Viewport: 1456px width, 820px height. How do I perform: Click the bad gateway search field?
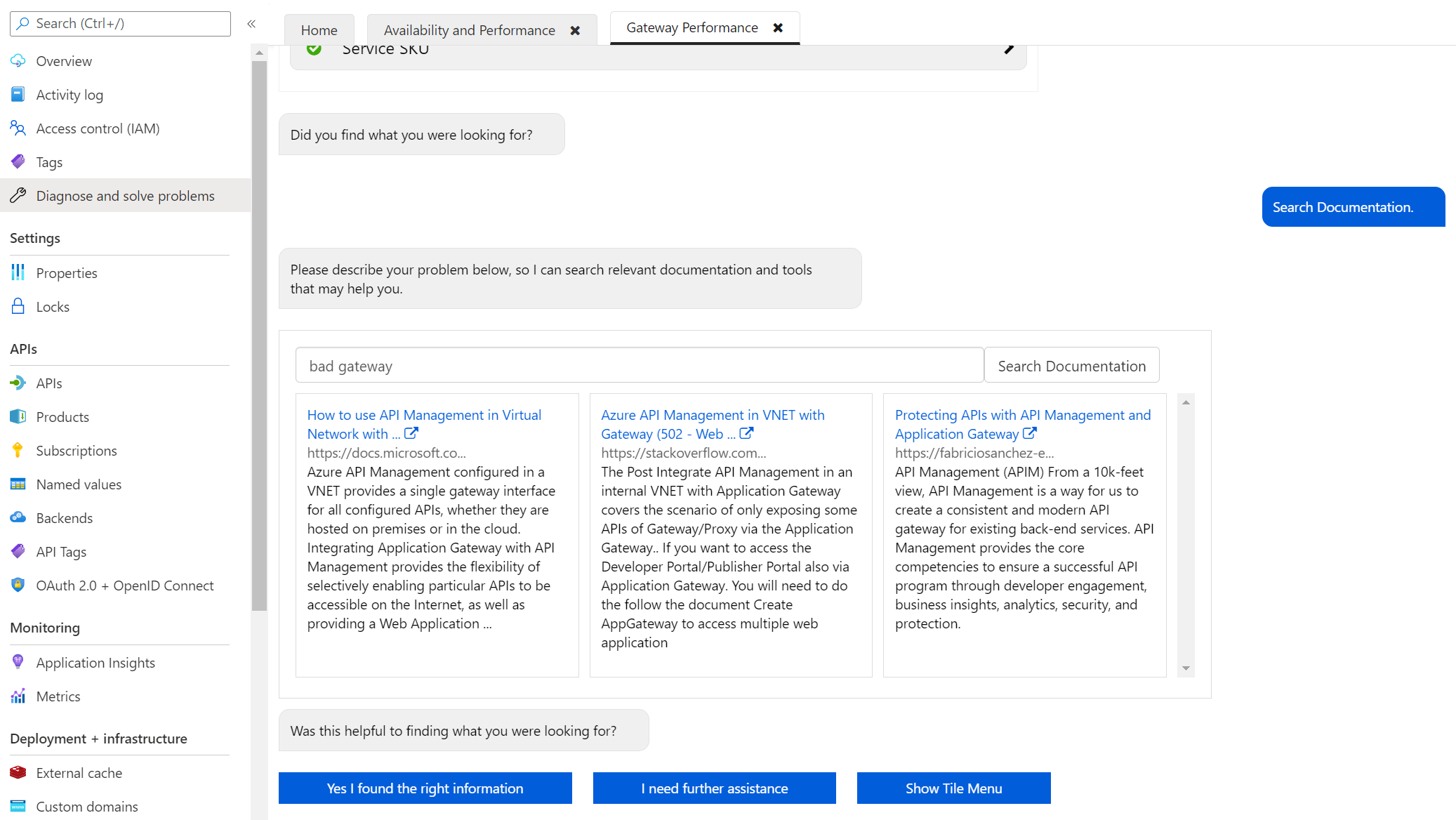[640, 365]
